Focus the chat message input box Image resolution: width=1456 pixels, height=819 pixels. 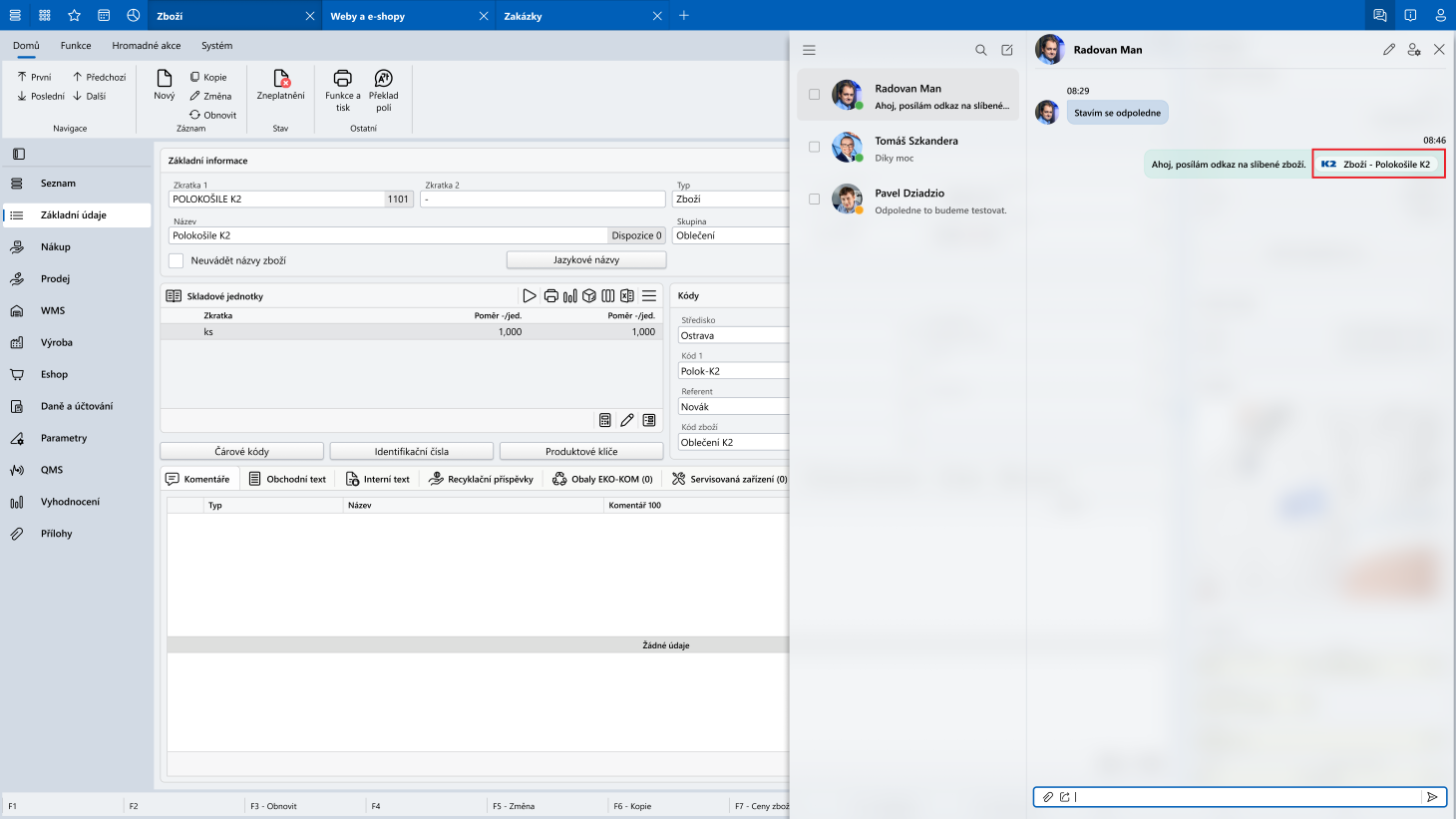point(1247,797)
